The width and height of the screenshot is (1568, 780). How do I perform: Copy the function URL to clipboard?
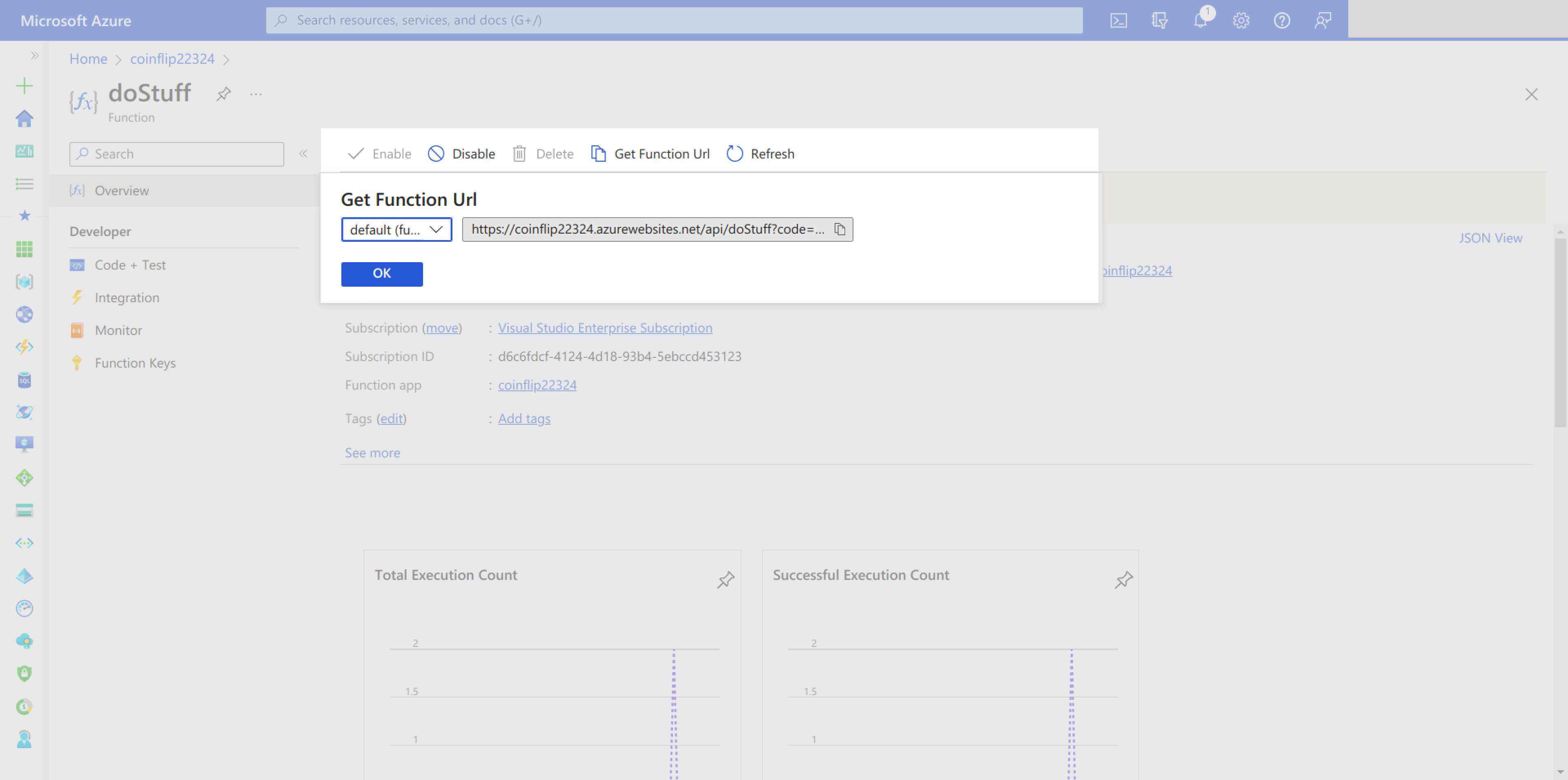click(840, 230)
